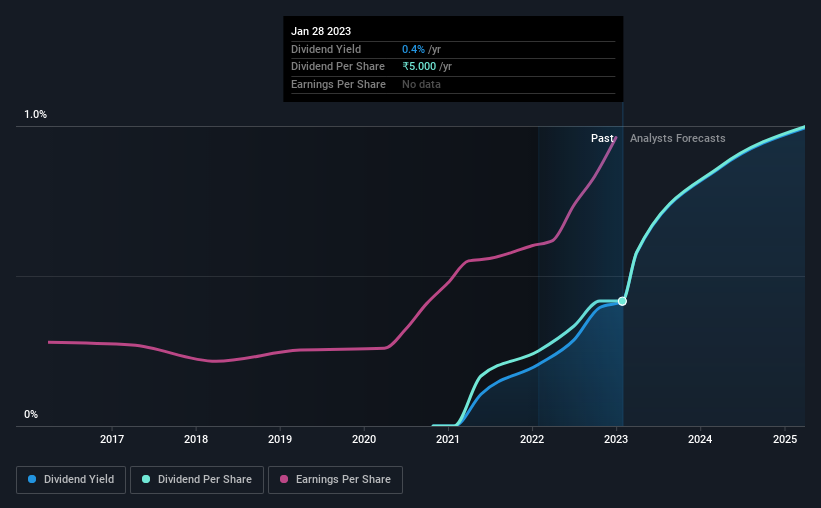Click the 2021 x-axis label

(x=448, y=439)
